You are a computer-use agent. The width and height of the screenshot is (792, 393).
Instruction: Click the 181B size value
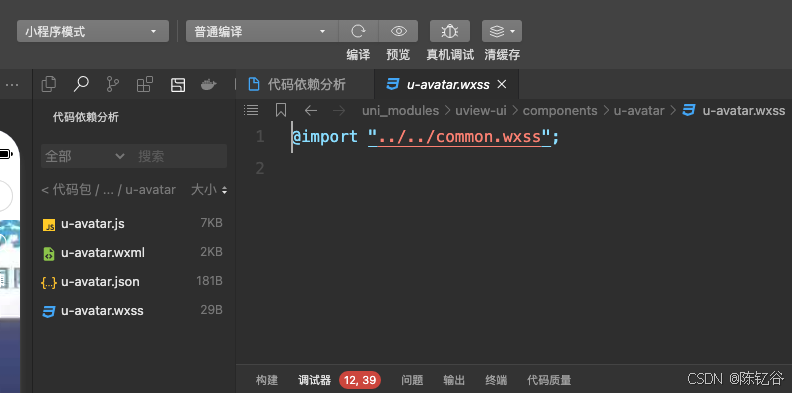(x=210, y=281)
